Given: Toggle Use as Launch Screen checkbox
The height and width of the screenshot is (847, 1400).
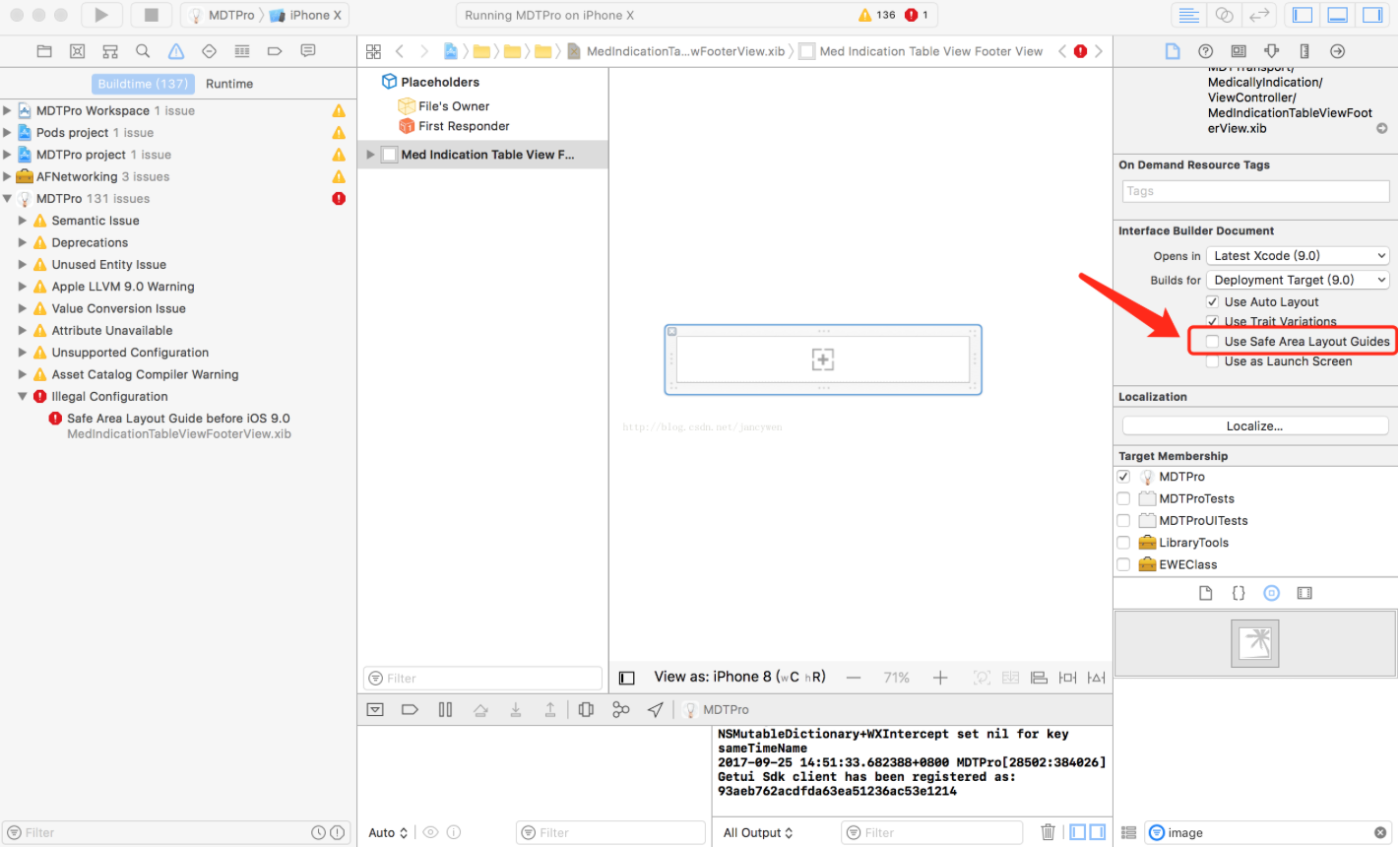Looking at the screenshot, I should tap(1212, 361).
